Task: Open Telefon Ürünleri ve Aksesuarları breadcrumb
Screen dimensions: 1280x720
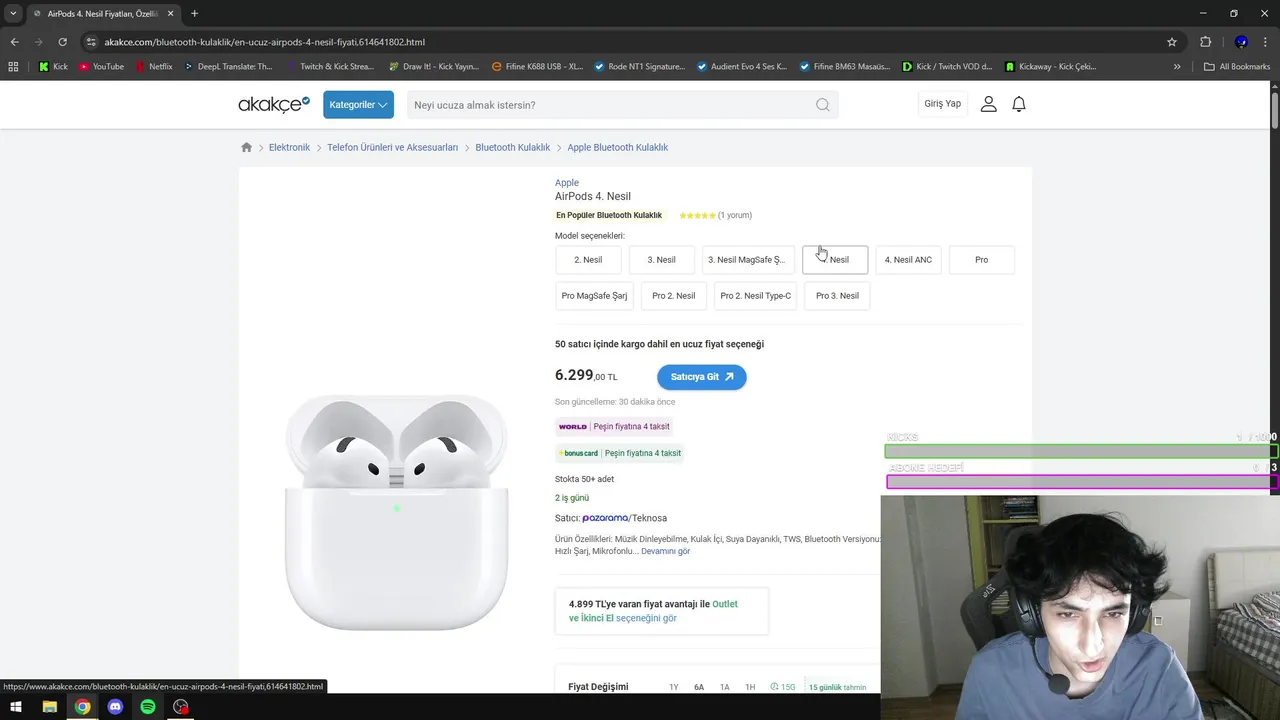Action: point(392,147)
